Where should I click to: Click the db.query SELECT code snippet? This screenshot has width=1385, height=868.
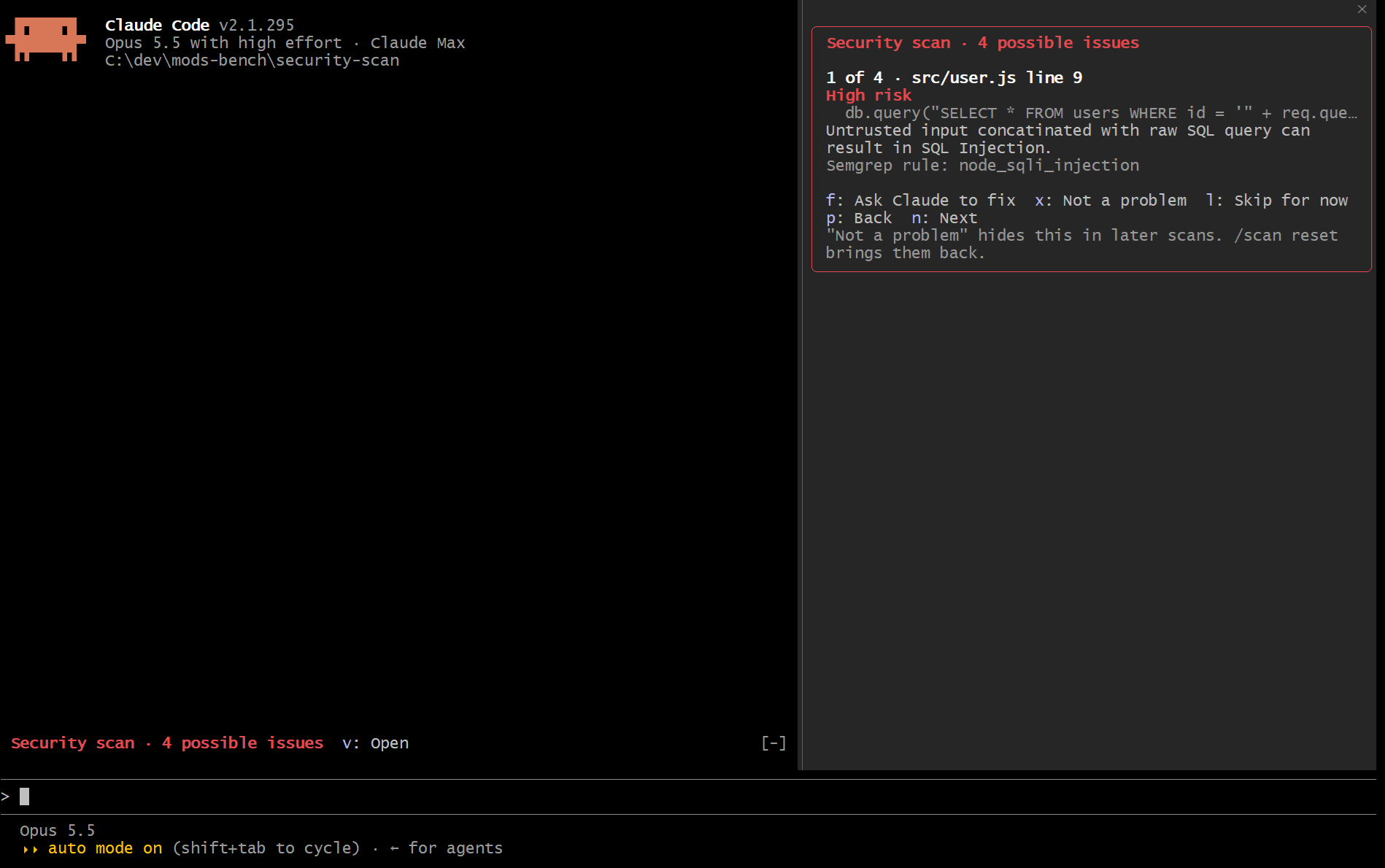coord(1101,113)
